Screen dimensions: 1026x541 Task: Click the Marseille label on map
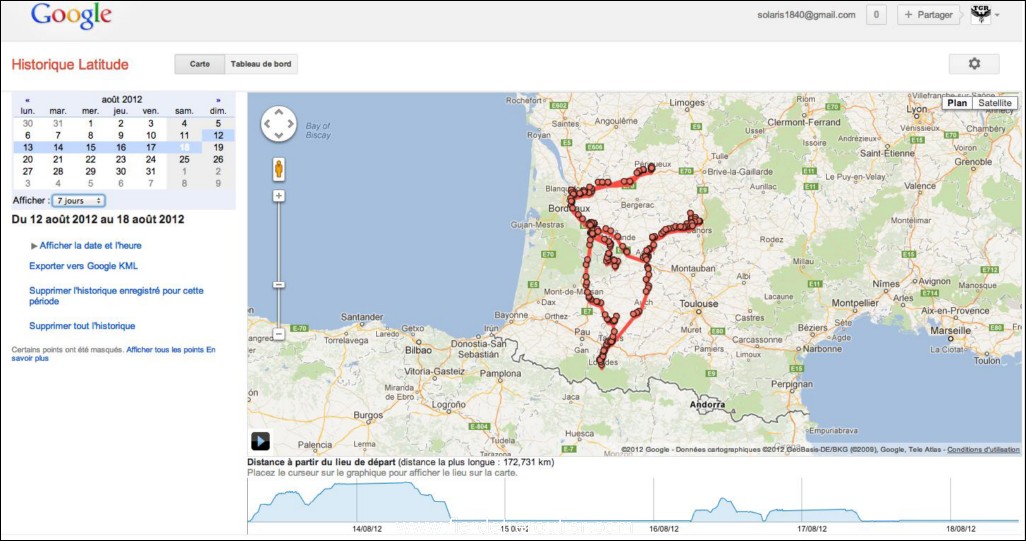951,331
